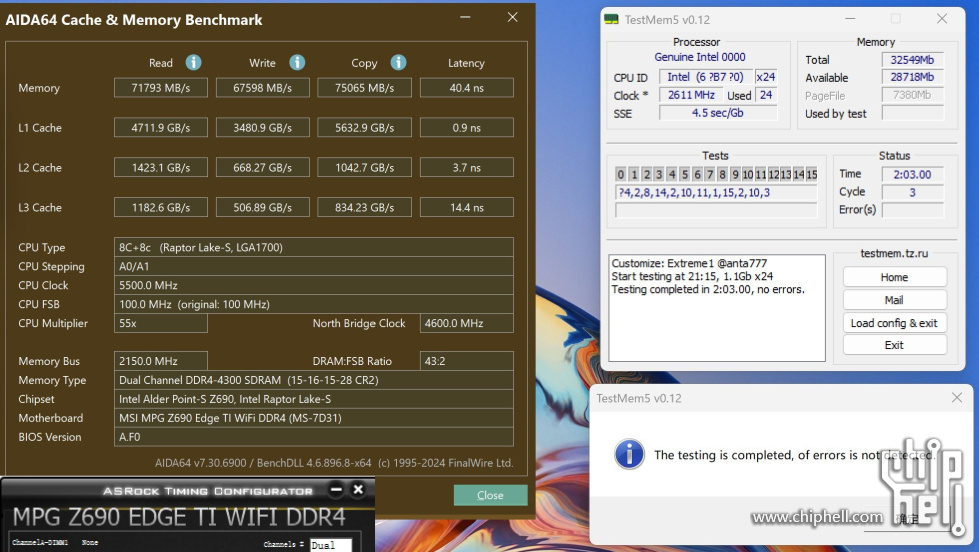Viewport: 979px width, 552px height.
Task: Click L1 Cache Write value 3480.9 GB/s
Action: tap(263, 128)
